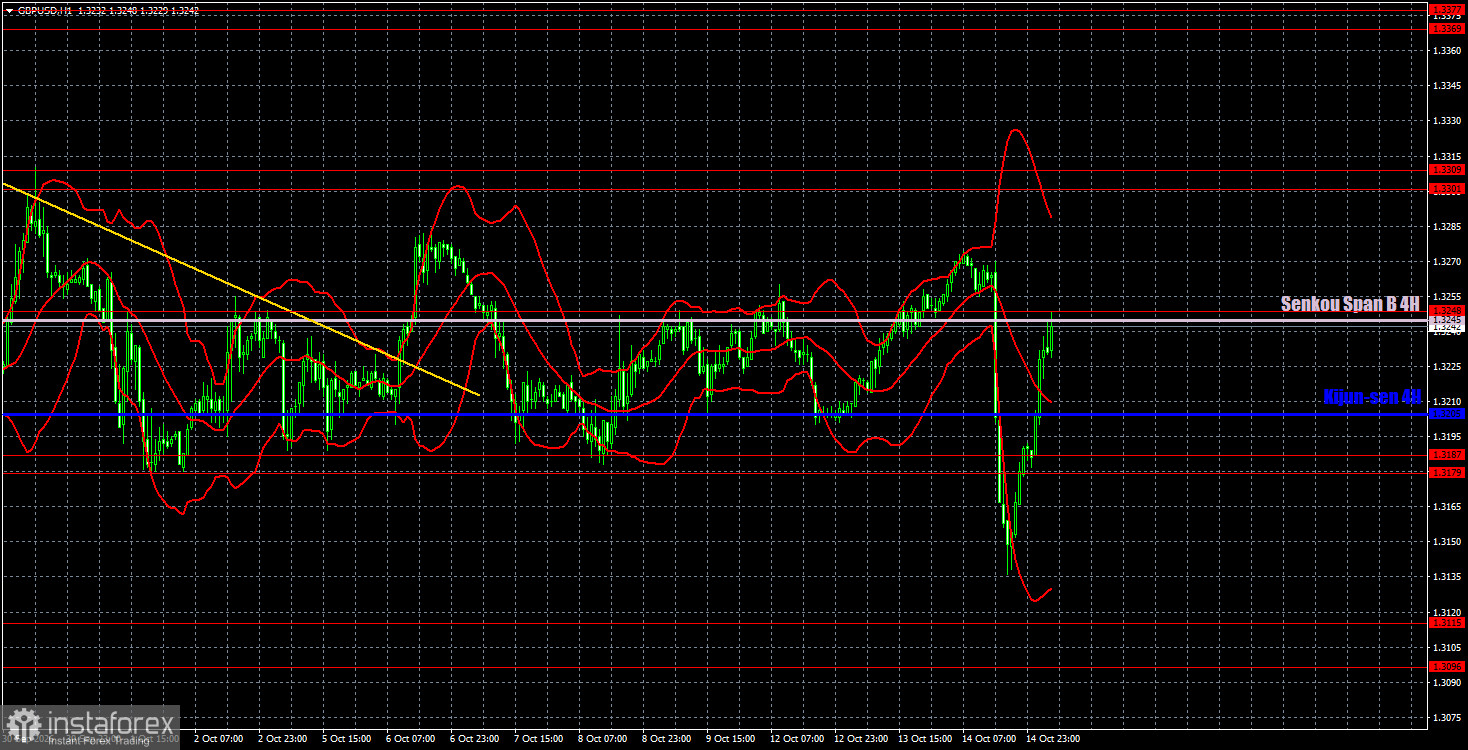The height and width of the screenshot is (750, 1468).
Task: Click the 1.3135 price axis value
Action: pyautogui.click(x=1445, y=577)
